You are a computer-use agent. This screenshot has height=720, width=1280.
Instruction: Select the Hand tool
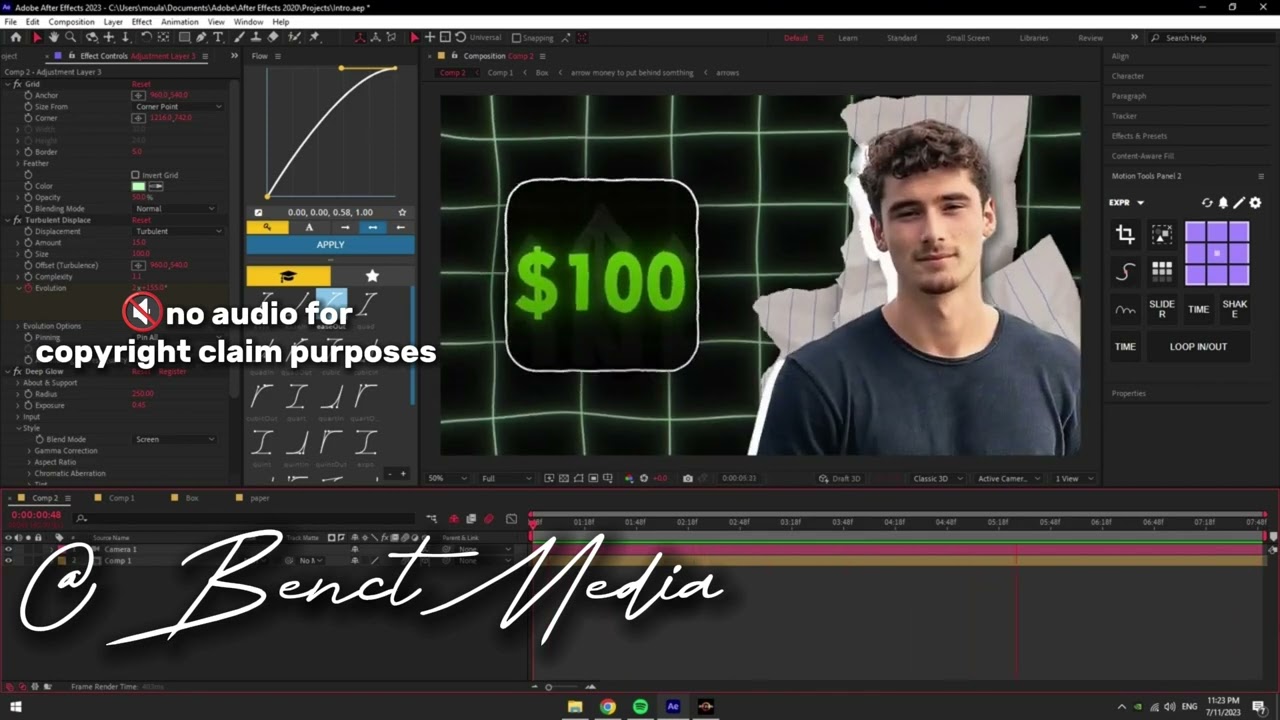(55, 37)
